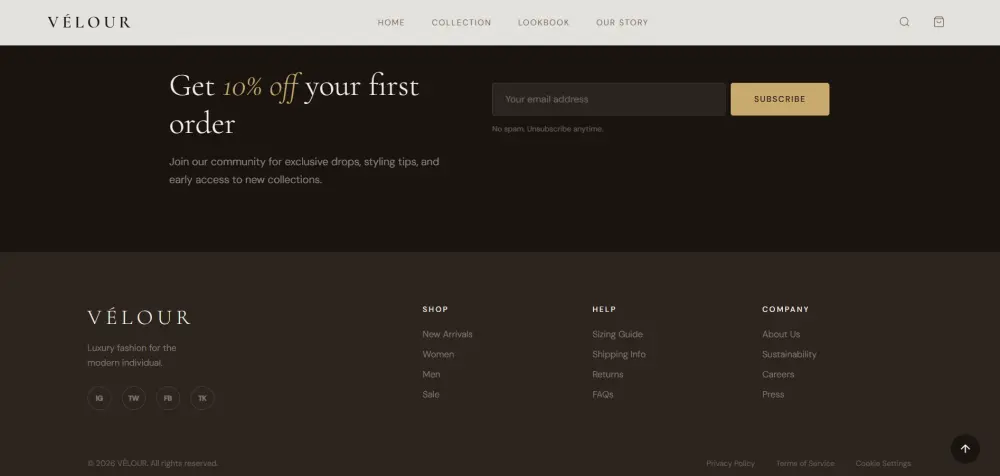Click the FB social icon
The height and width of the screenshot is (476, 1000).
(168, 398)
